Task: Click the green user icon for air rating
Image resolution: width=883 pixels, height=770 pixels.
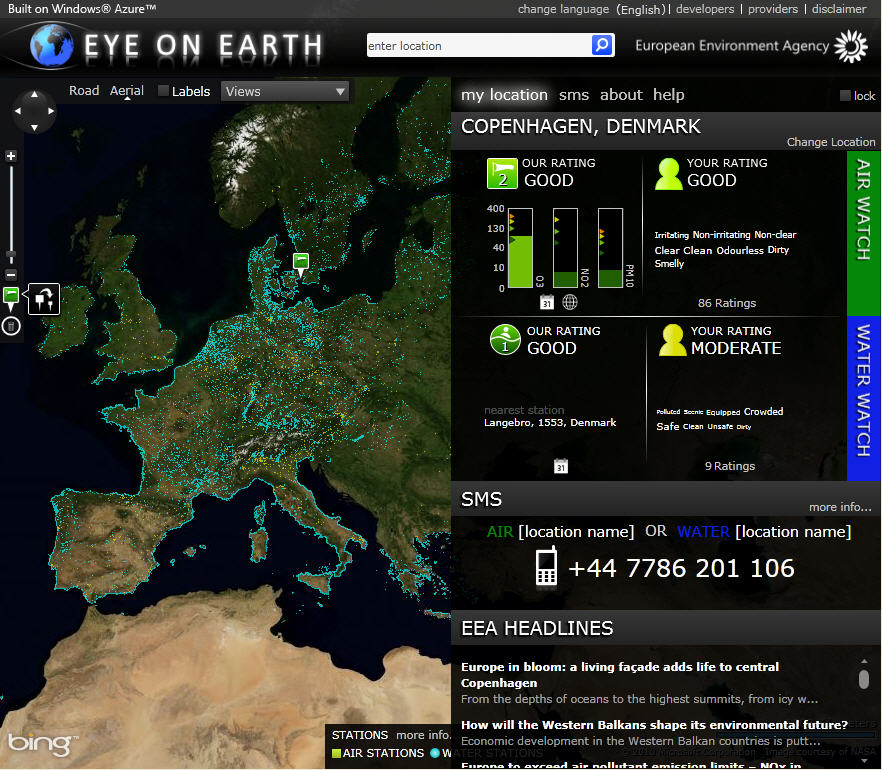Action: 668,174
